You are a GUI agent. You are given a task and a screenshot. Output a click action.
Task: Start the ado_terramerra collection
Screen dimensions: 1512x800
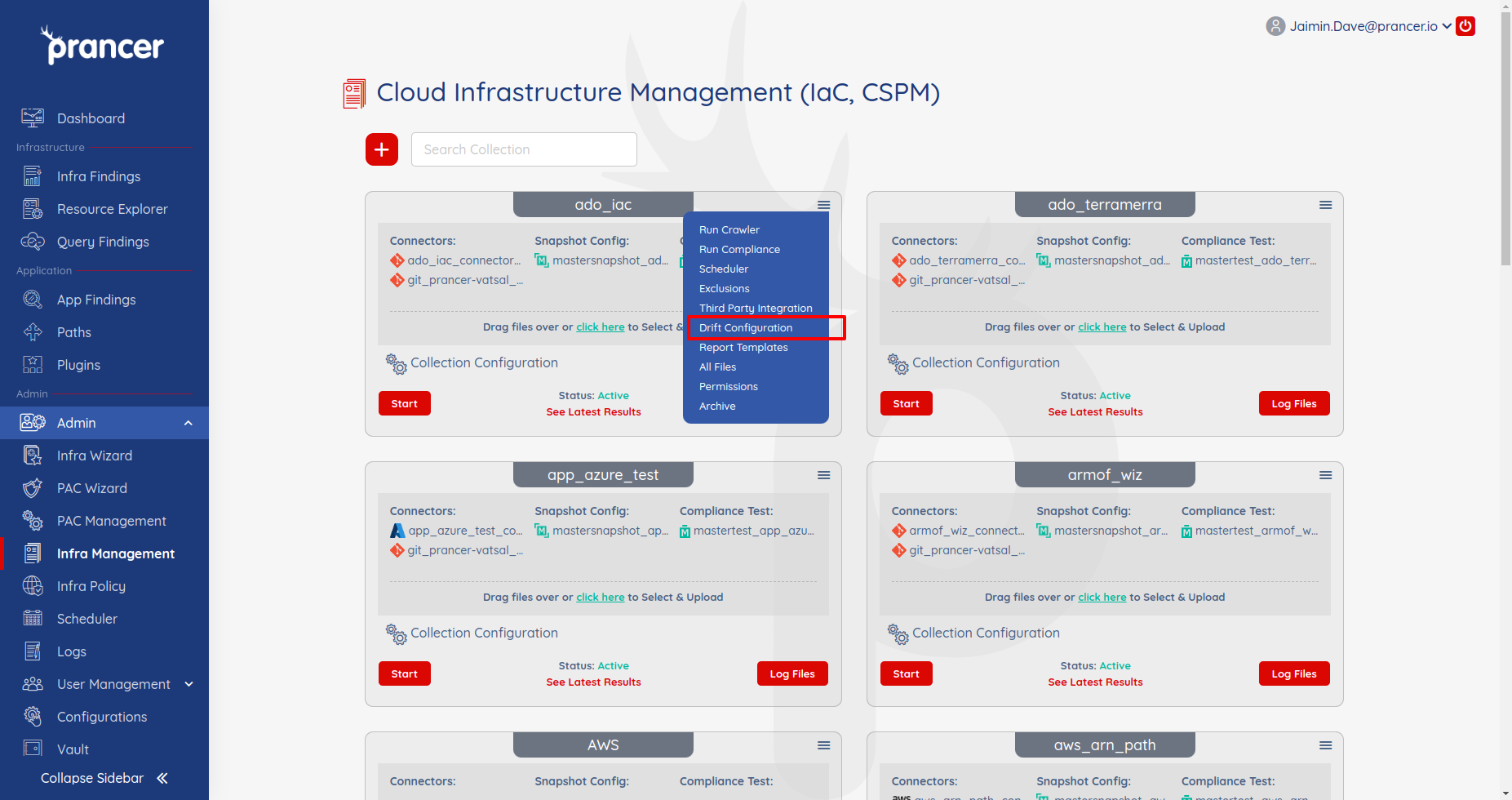tap(907, 403)
